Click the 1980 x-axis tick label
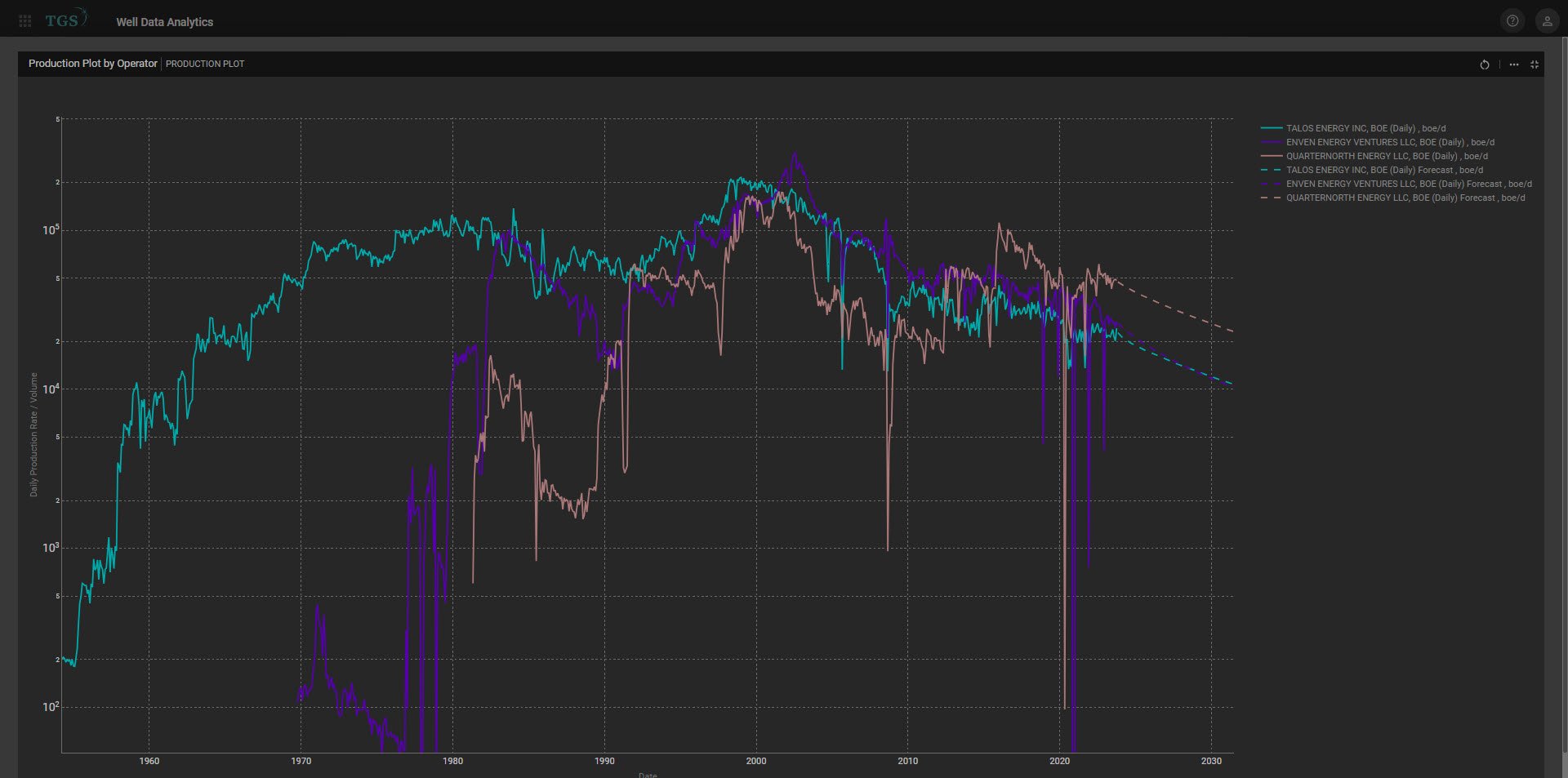Viewport: 1568px width, 778px height. [452, 761]
